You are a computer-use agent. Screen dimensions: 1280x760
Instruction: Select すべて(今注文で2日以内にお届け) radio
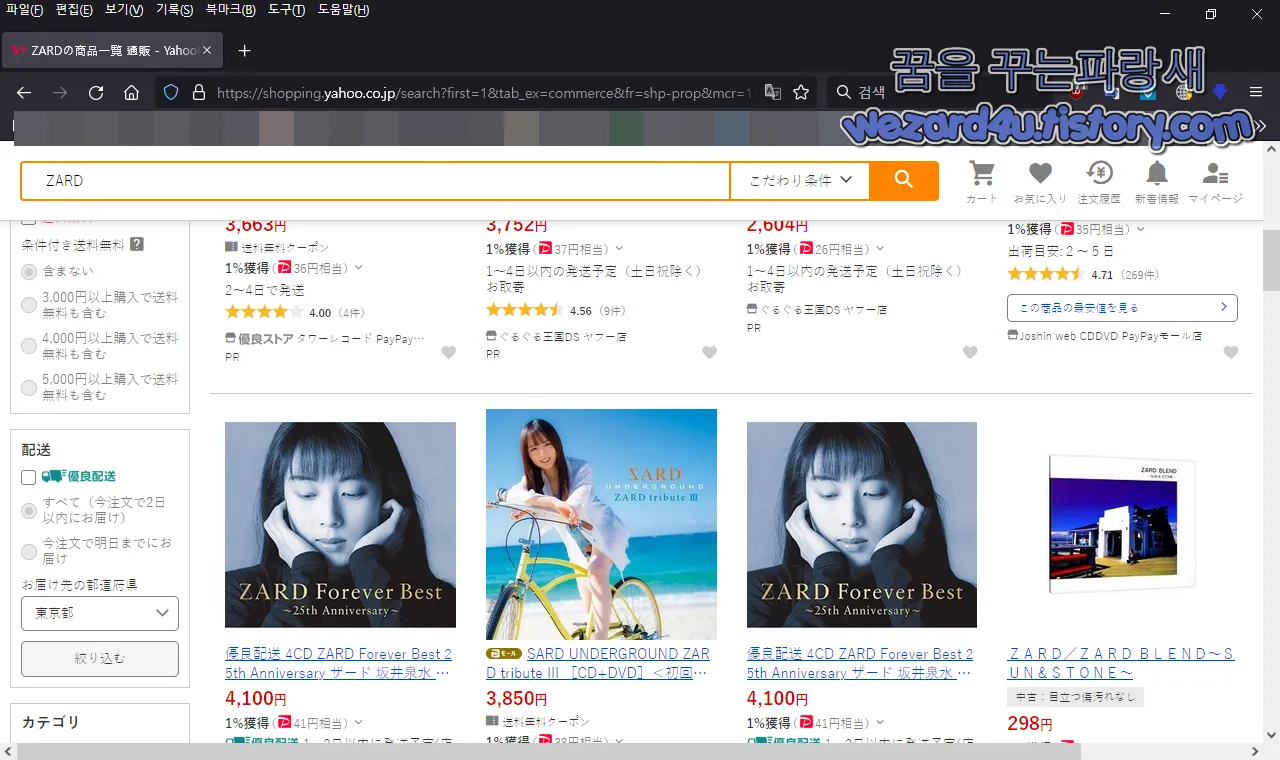click(x=29, y=510)
